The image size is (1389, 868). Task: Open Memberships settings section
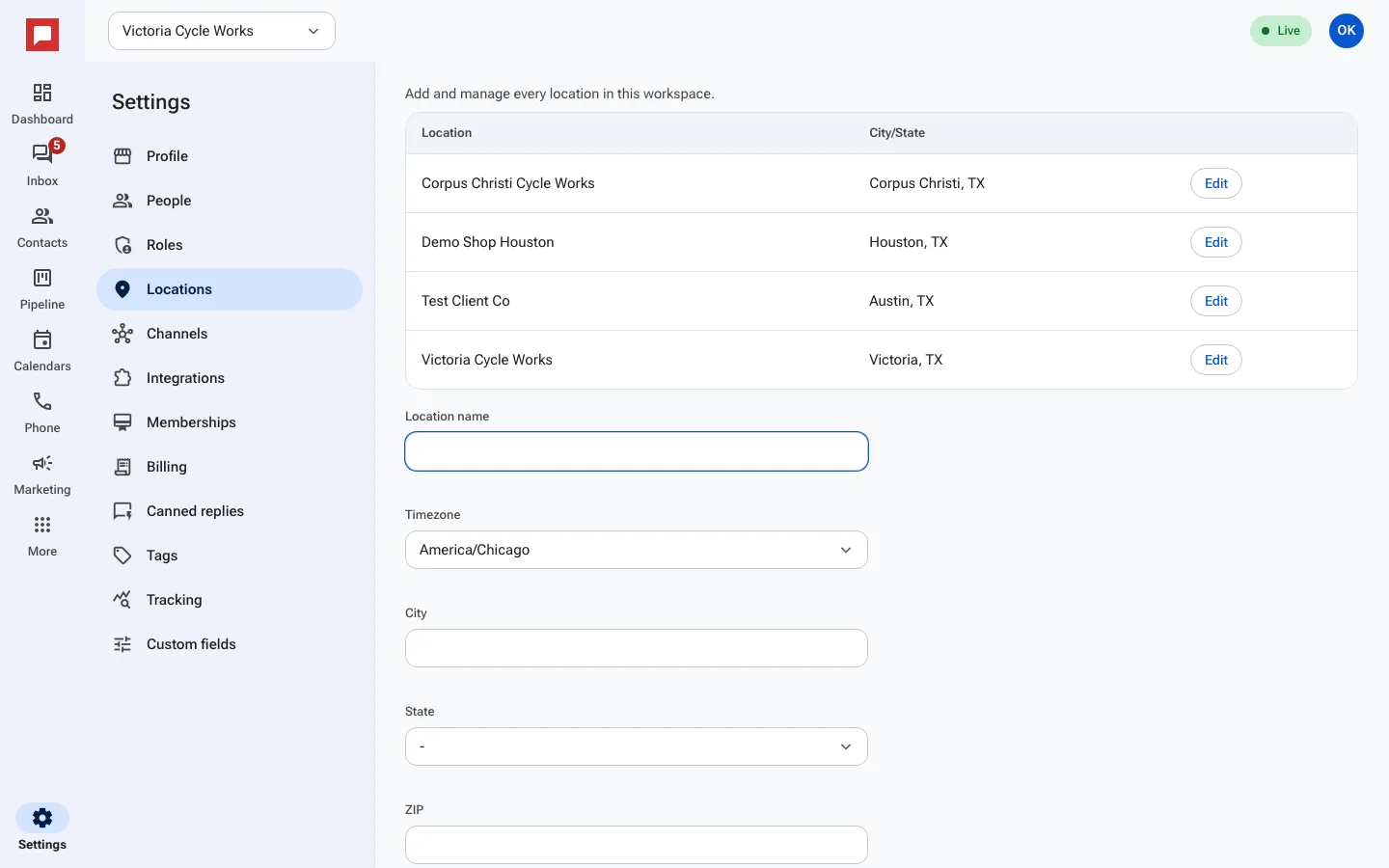[230, 422]
